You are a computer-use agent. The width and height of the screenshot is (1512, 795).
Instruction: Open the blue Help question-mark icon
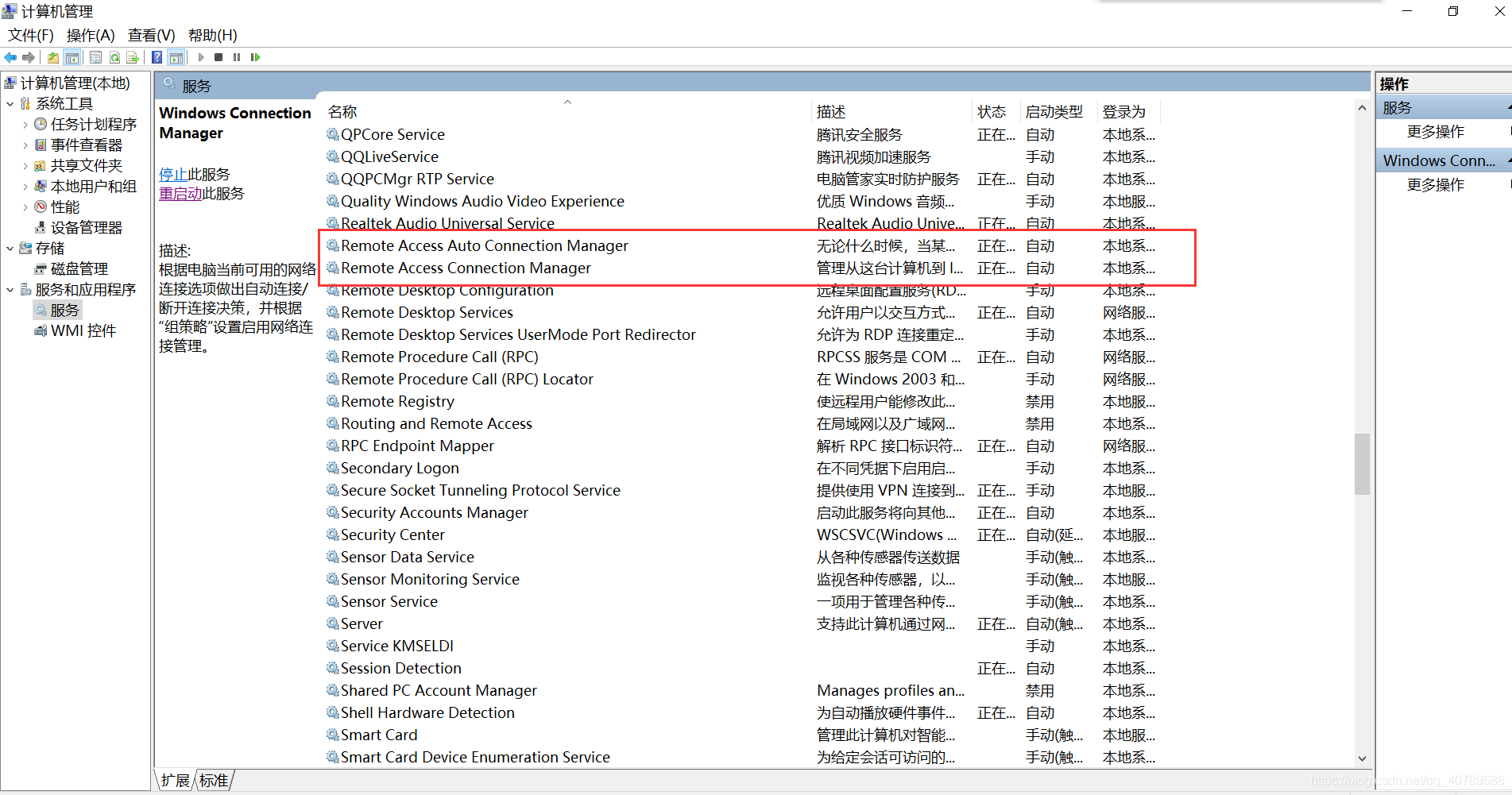(157, 57)
